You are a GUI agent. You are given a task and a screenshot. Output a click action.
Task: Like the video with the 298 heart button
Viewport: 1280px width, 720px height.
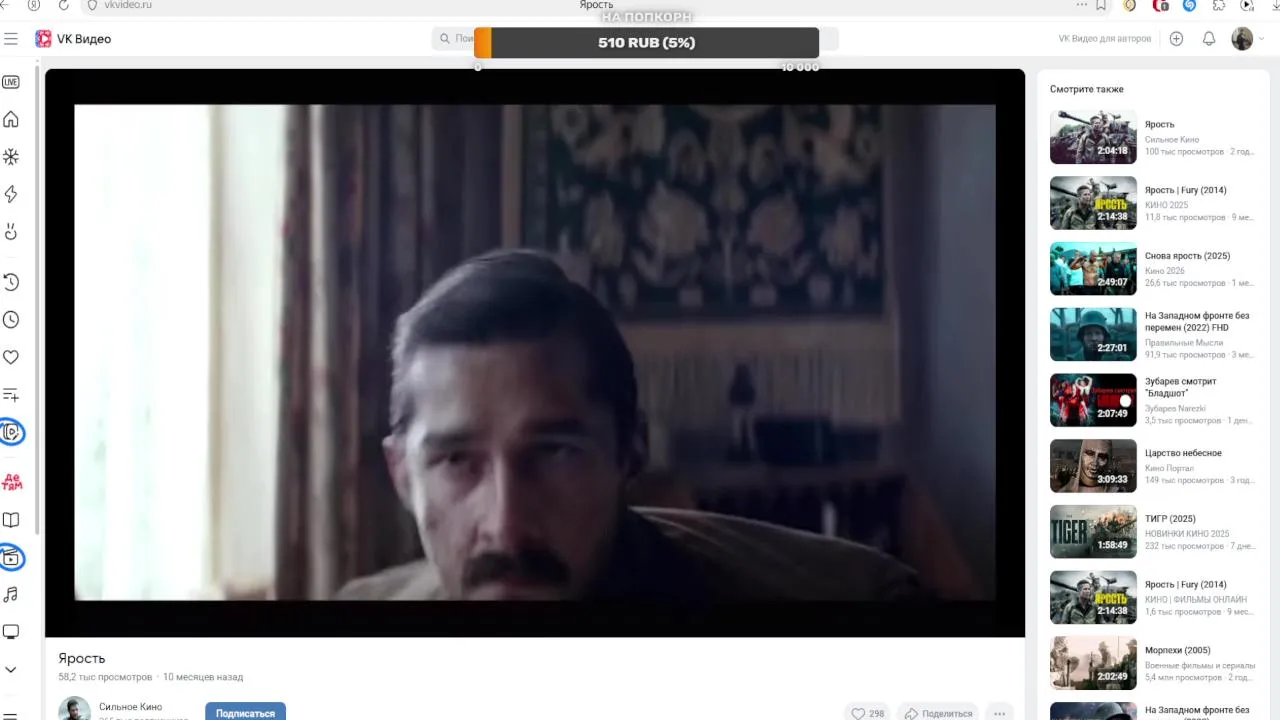pos(867,713)
